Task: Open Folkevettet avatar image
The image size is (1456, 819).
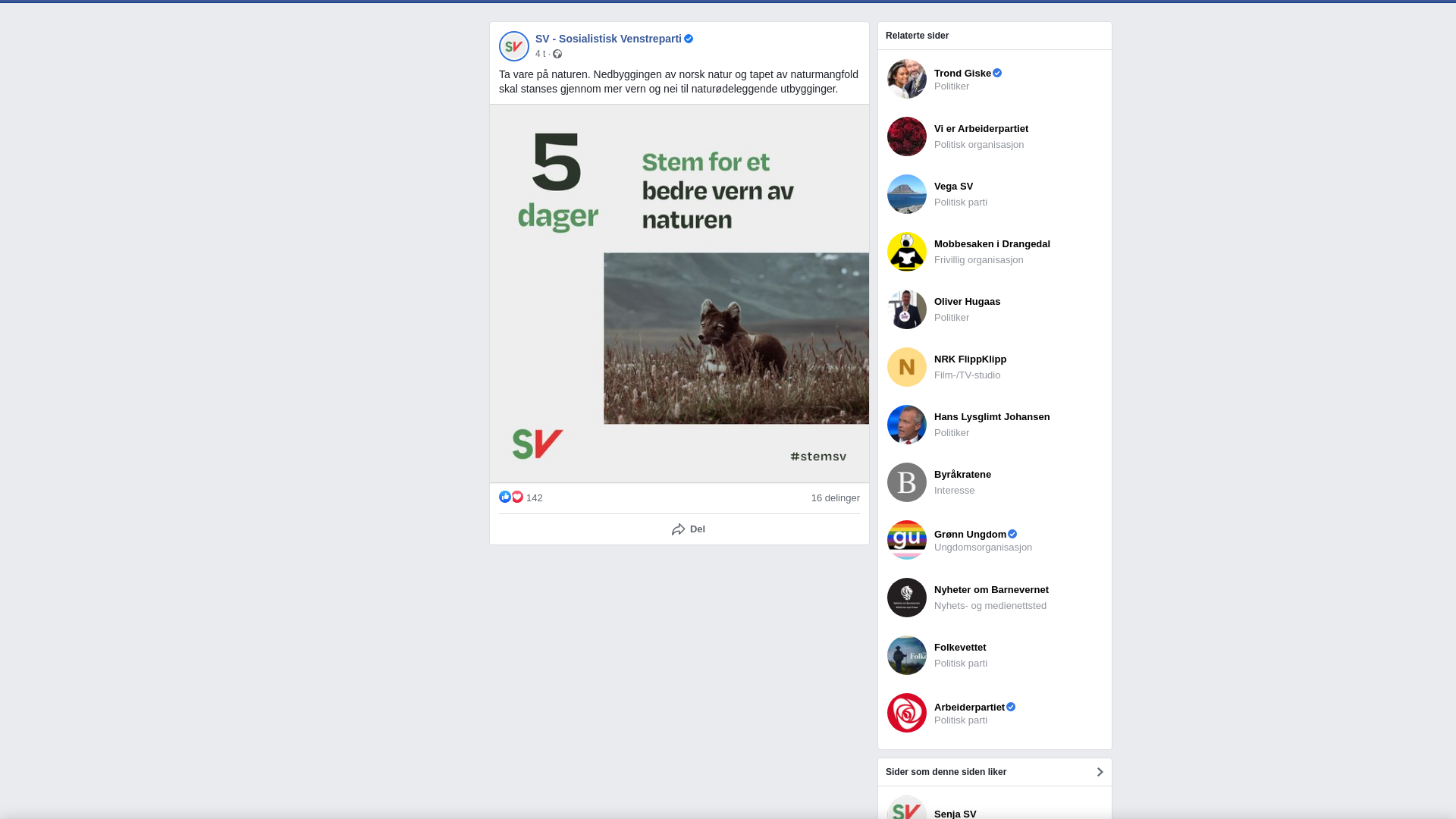Action: (x=907, y=655)
